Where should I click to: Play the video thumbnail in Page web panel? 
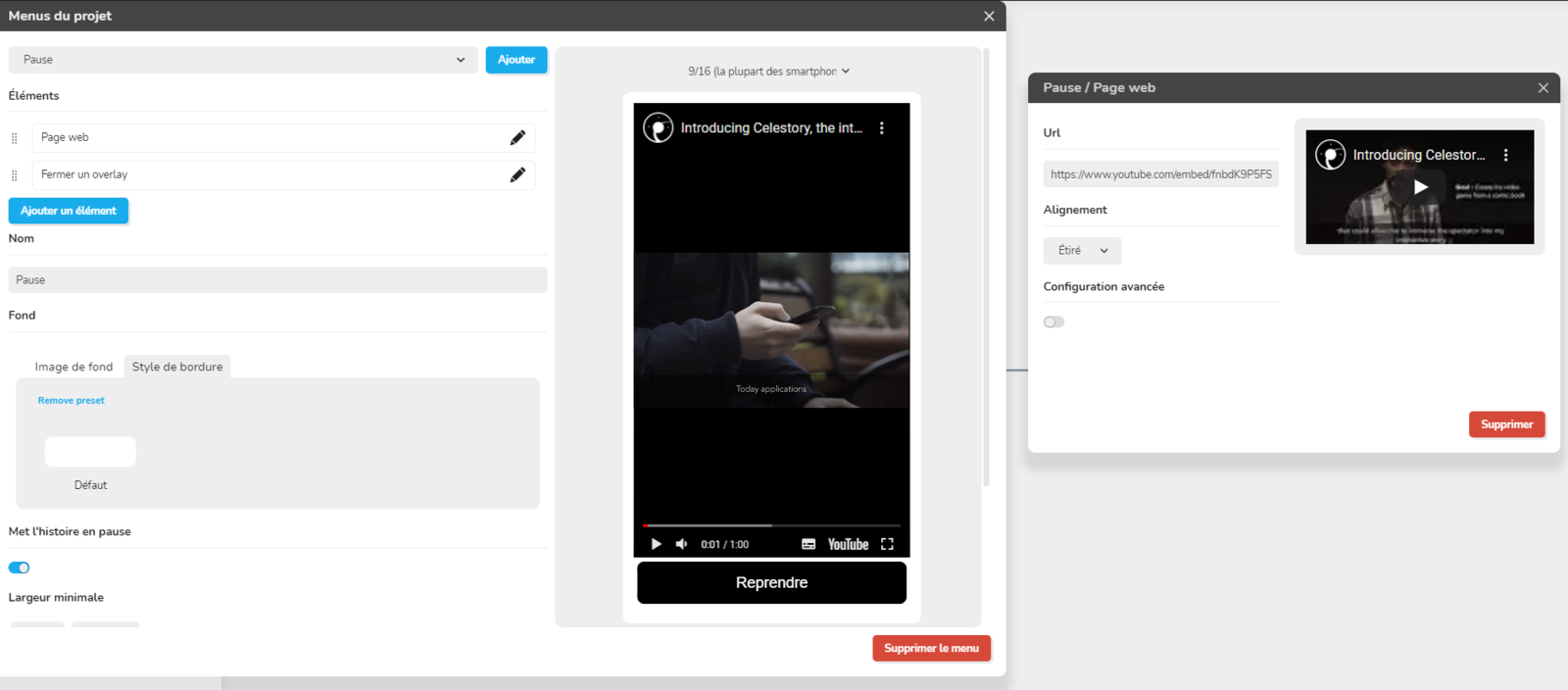pyautogui.click(x=1420, y=187)
